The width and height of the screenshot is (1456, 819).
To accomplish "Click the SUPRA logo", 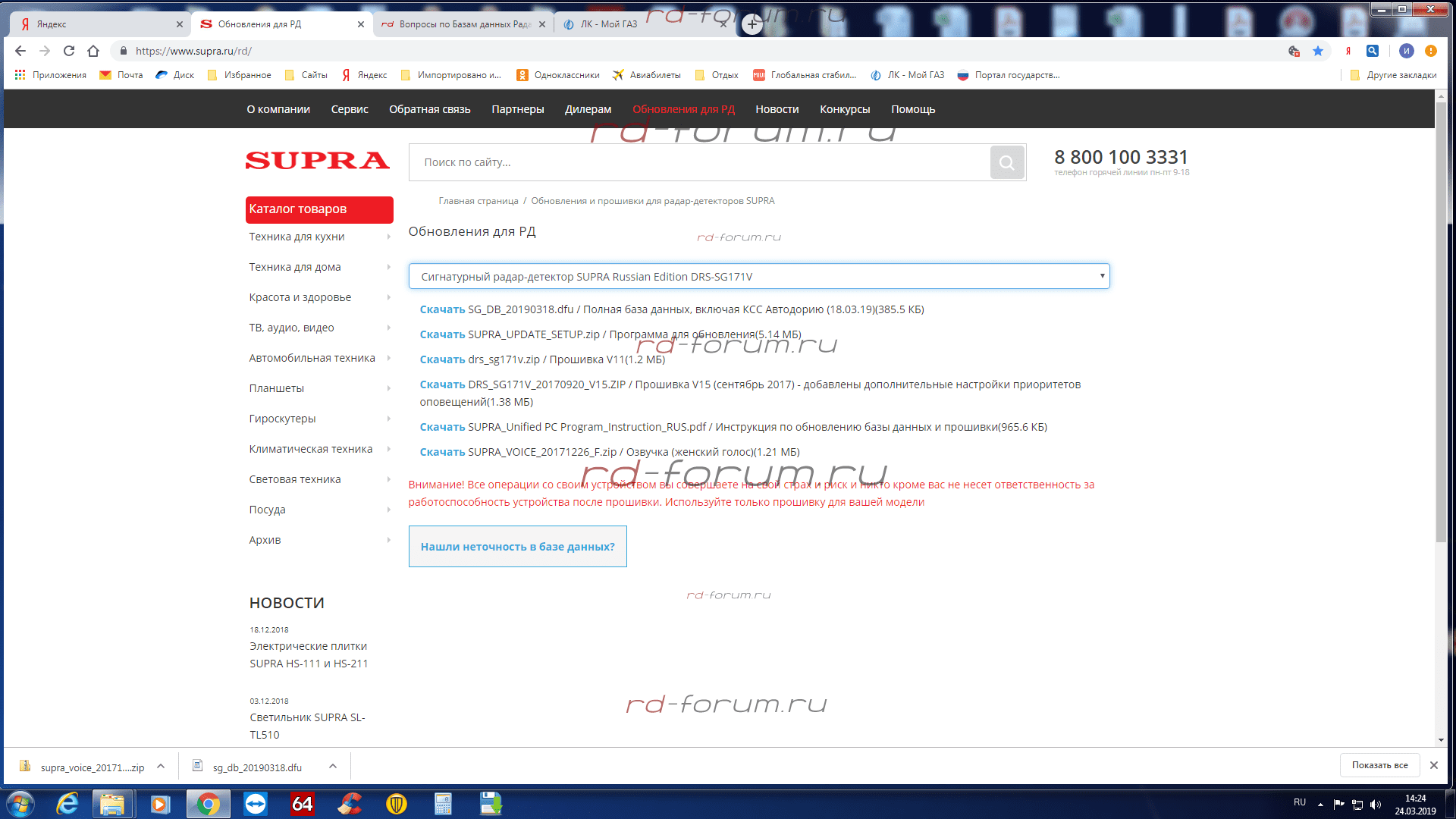I will click(x=317, y=161).
